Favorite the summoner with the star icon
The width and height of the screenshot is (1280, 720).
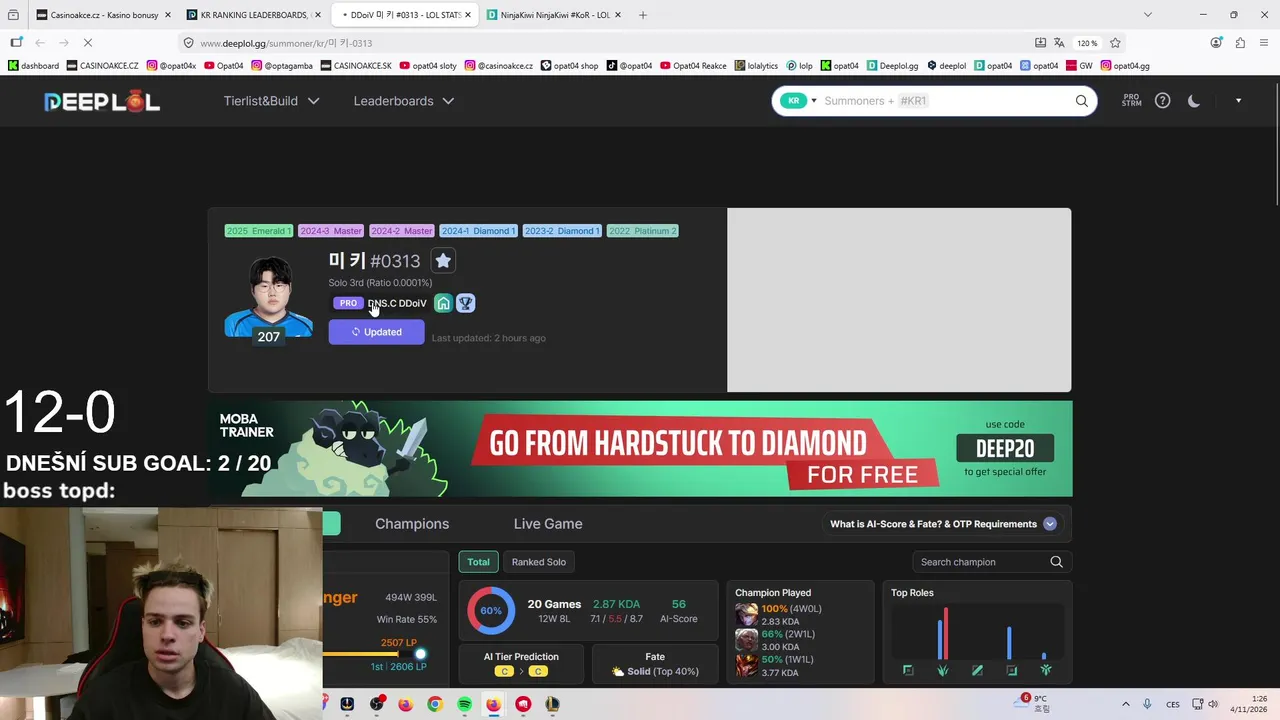(x=443, y=261)
